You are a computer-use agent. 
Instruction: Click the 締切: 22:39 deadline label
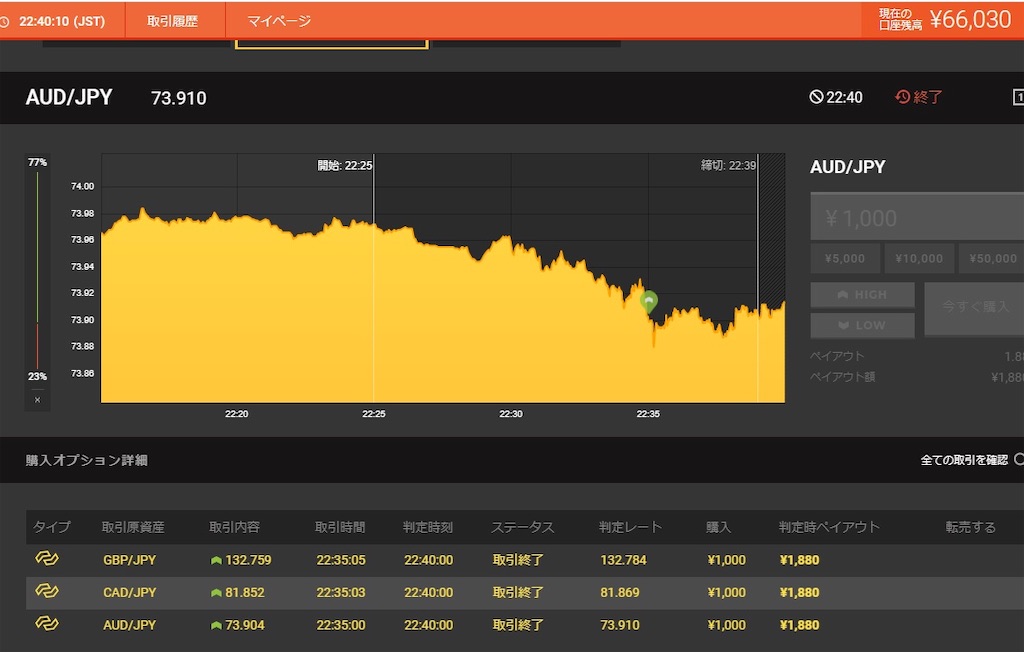728,165
